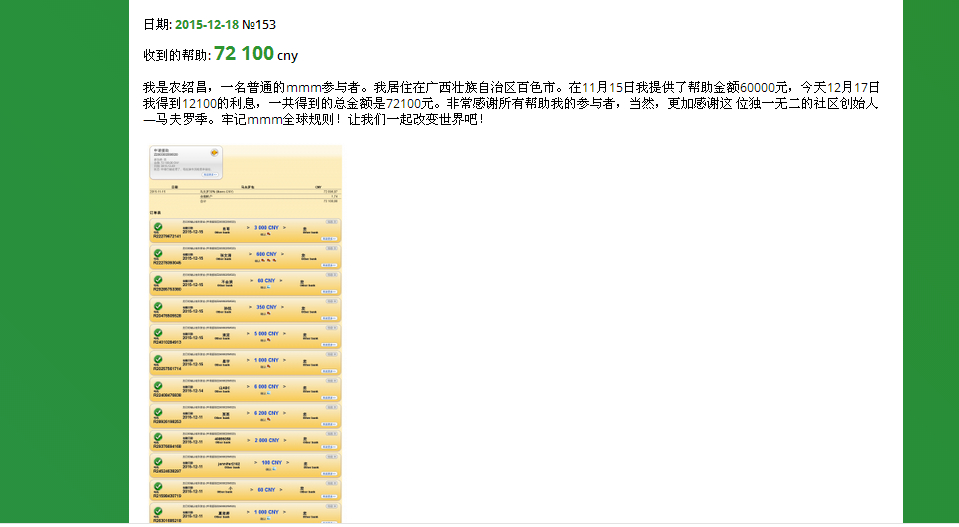Click the details button on the 600 CNY order
The height and width of the screenshot is (527, 959).
pos(330,265)
